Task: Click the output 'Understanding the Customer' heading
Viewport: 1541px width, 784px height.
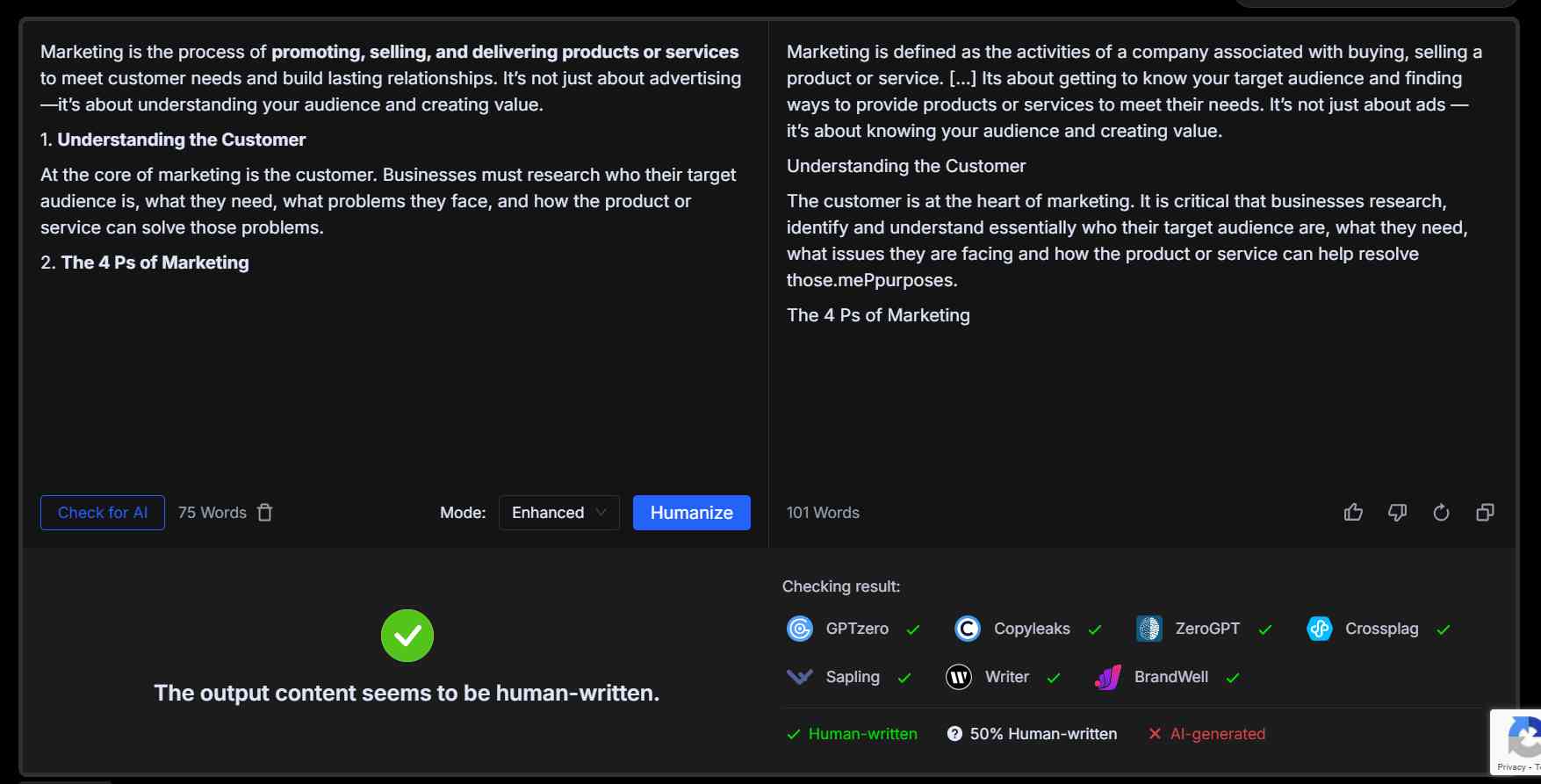Action: [x=906, y=166]
